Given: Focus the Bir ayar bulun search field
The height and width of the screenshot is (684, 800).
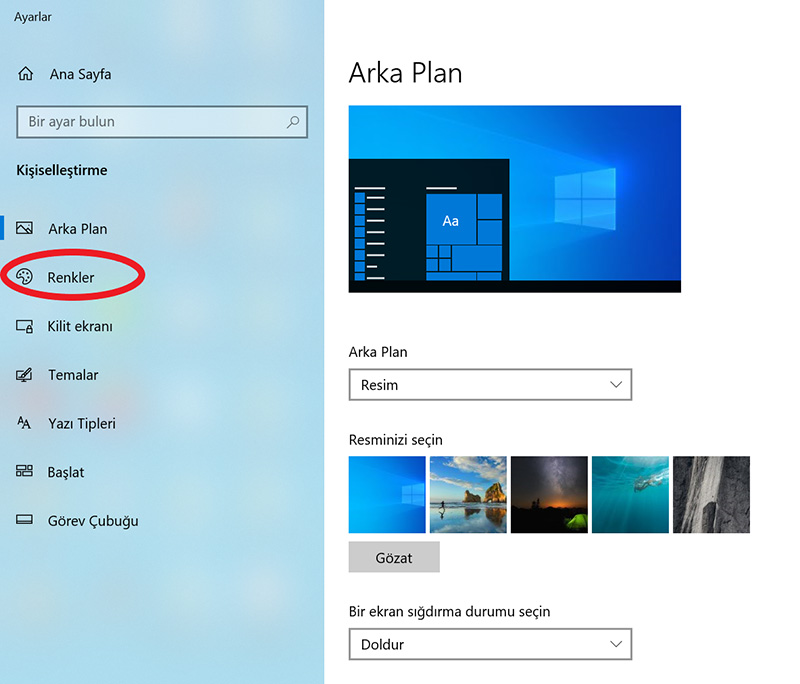Looking at the screenshot, I should (162, 122).
